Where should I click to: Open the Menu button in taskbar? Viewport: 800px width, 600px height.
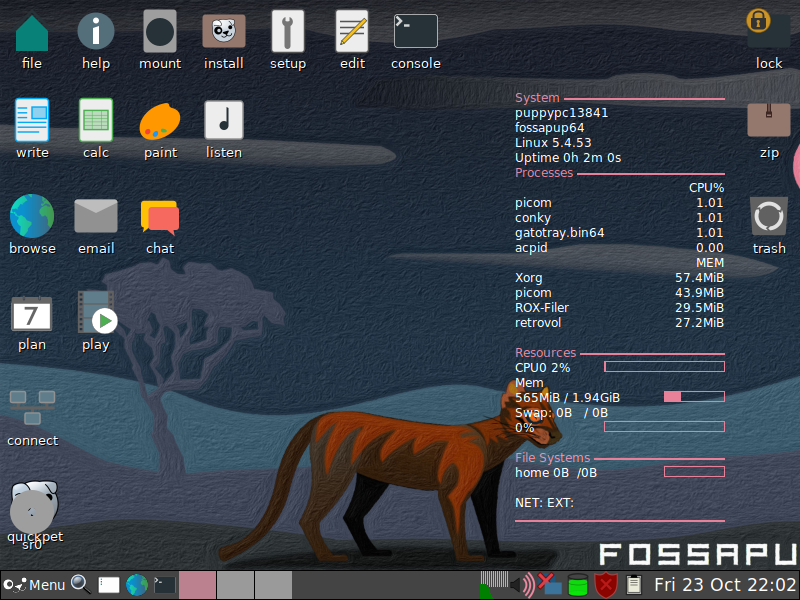[34, 585]
